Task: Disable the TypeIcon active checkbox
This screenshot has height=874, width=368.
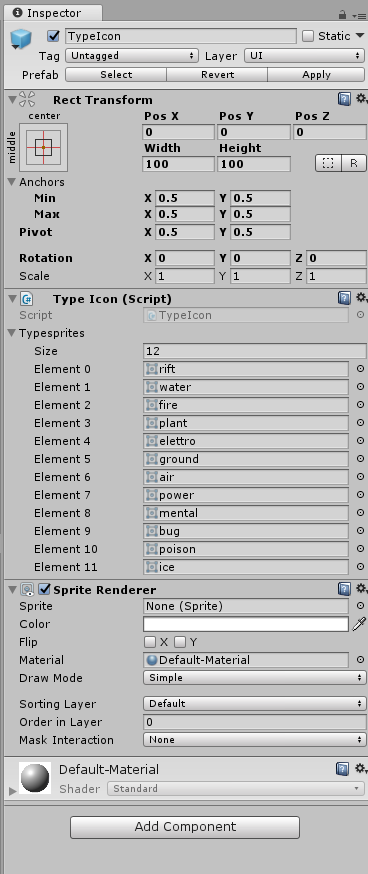Action: (x=54, y=36)
